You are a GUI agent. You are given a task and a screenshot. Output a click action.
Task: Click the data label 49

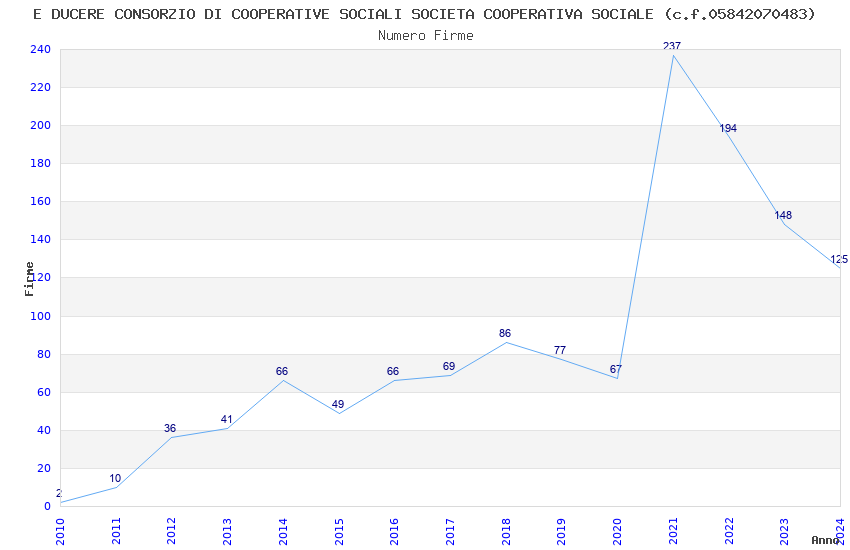[338, 404]
